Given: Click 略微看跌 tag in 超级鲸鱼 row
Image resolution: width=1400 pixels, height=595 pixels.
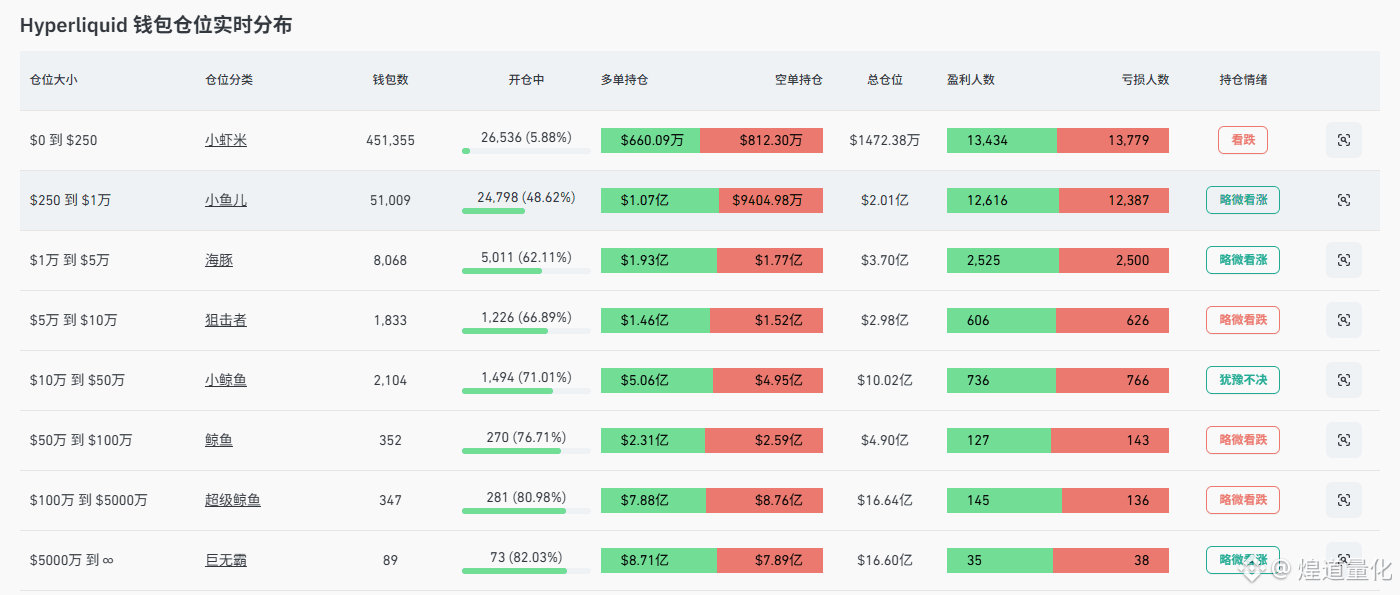Looking at the screenshot, I should (1243, 500).
